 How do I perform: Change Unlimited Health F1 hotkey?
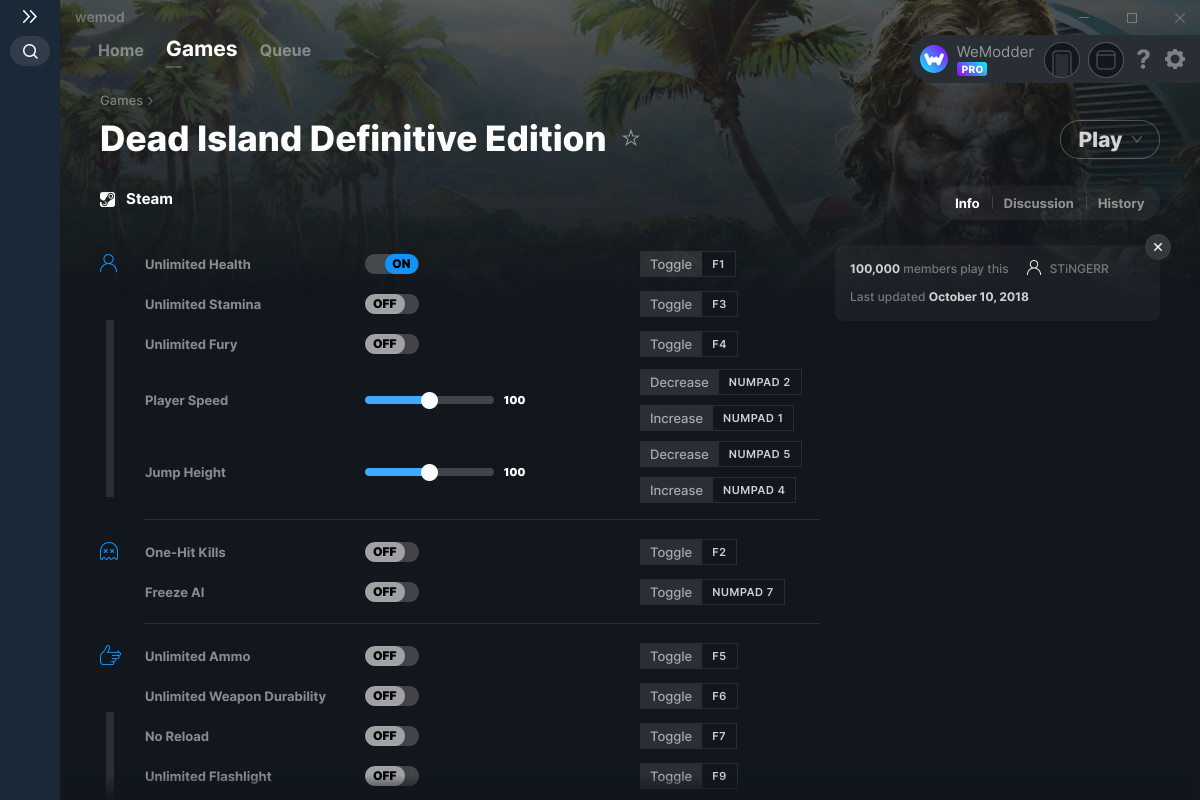tap(719, 264)
